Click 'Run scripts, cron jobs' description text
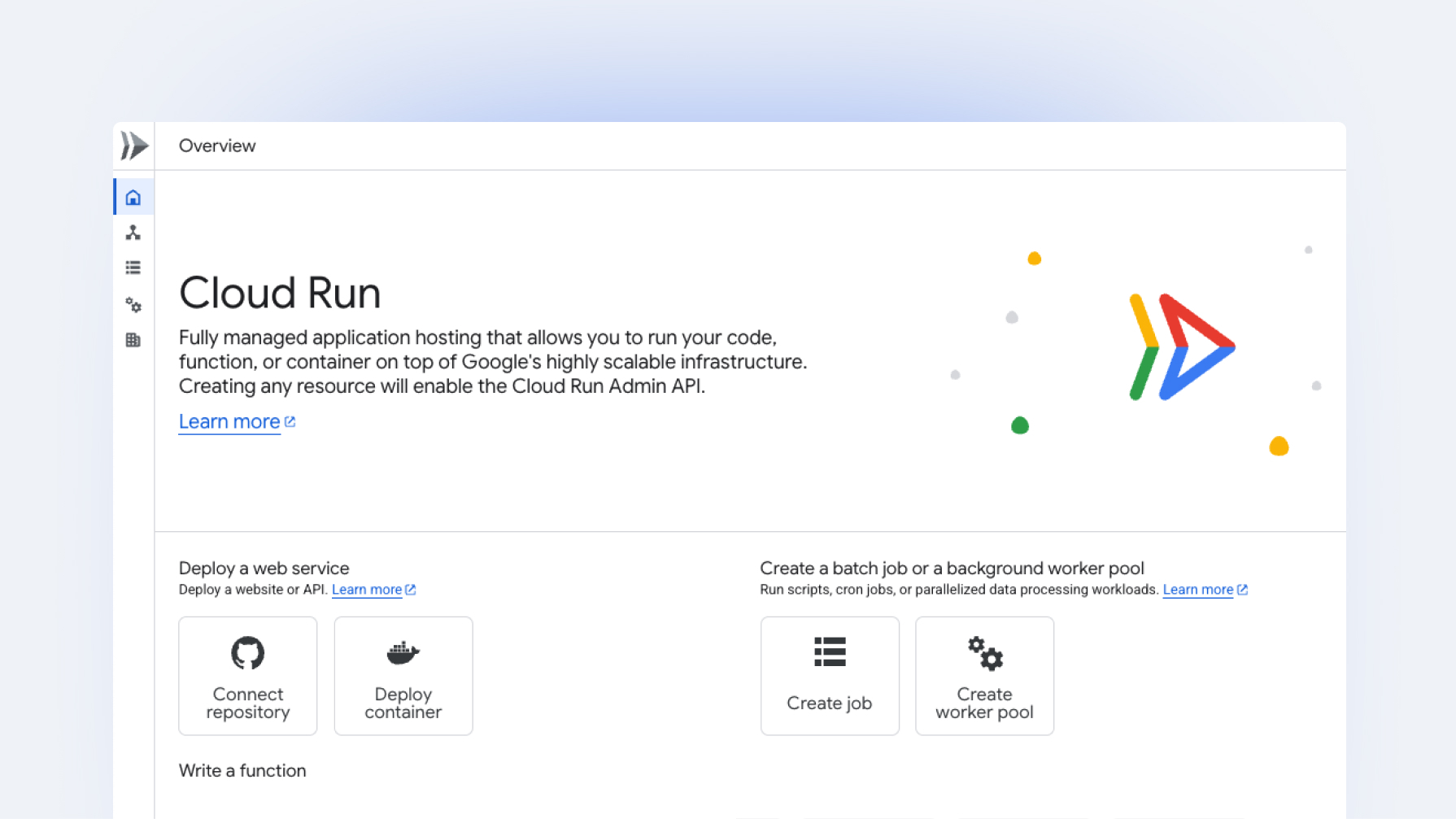 (x=959, y=590)
